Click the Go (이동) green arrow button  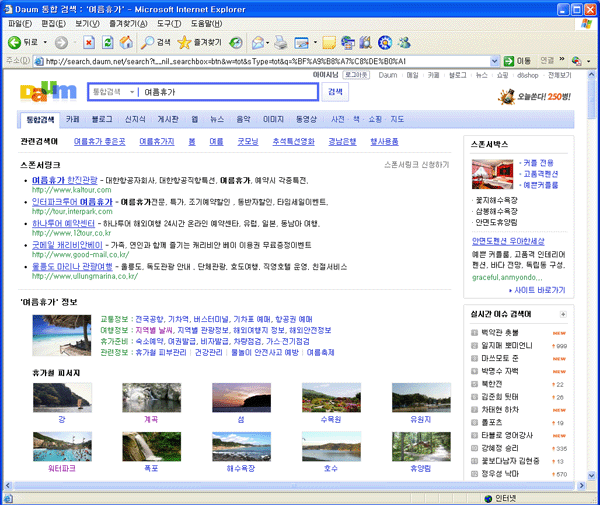(x=517, y=61)
